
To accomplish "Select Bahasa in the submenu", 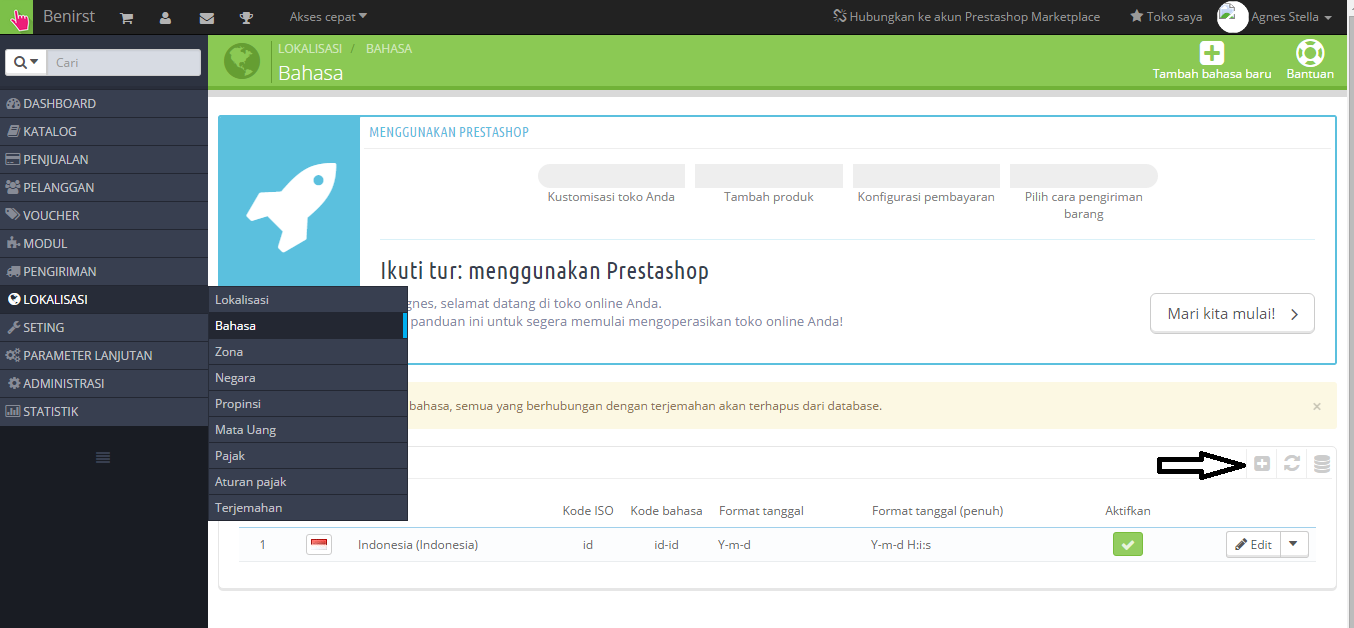I will (308, 325).
